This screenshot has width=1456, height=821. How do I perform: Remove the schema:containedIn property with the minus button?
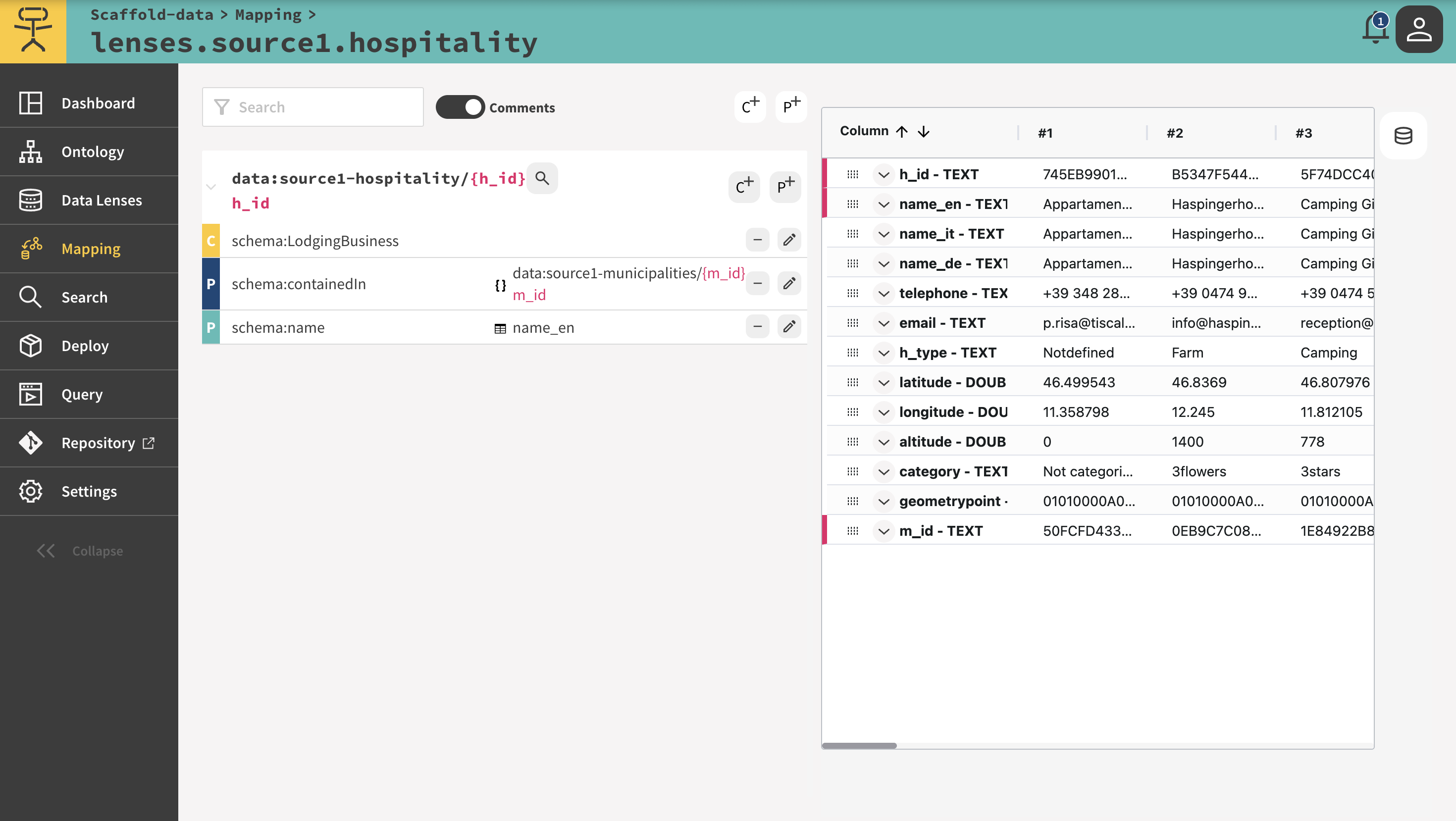click(x=757, y=284)
